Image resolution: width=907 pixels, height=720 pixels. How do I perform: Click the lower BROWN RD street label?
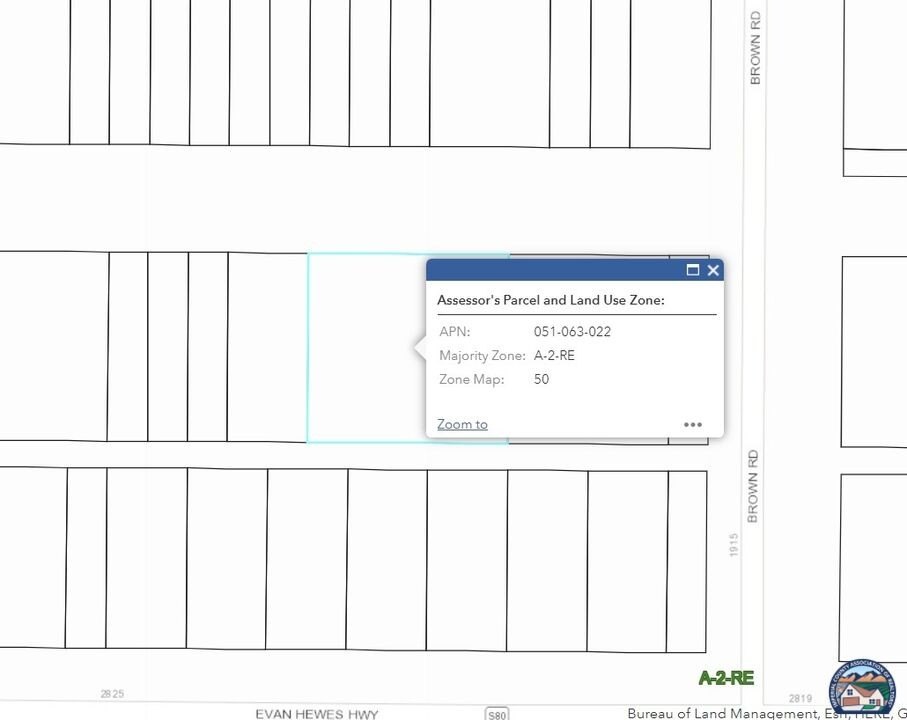[755, 485]
